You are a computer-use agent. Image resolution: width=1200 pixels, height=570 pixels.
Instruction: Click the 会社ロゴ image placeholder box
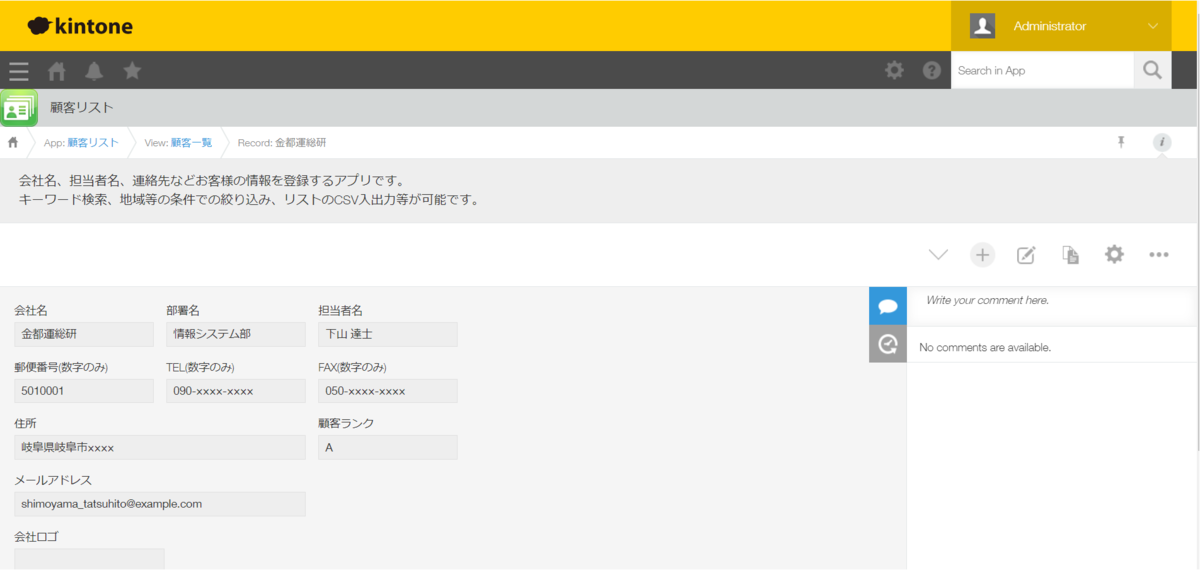tap(89, 559)
